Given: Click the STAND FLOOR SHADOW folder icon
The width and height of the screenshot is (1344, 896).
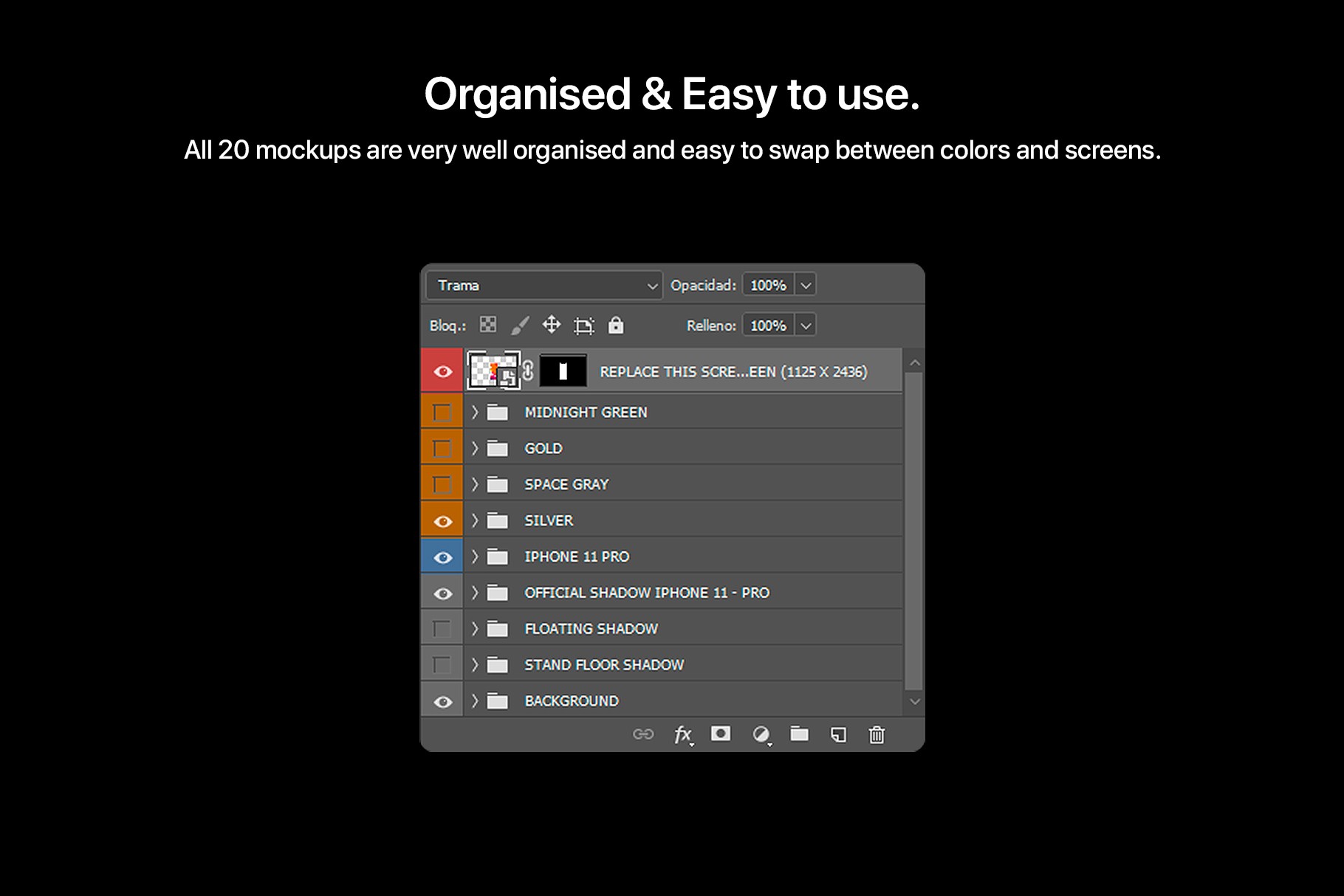Looking at the screenshot, I should [x=498, y=665].
